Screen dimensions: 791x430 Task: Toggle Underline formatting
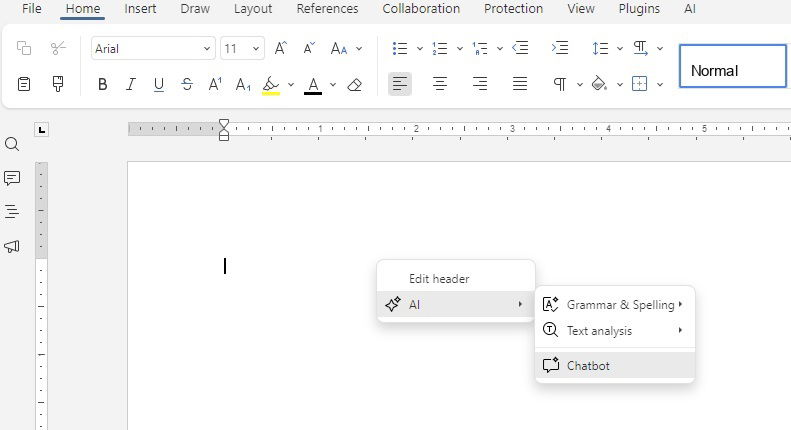point(158,84)
